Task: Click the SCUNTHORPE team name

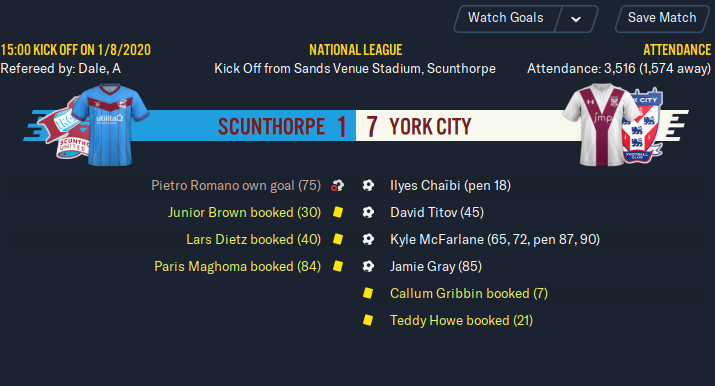Action: point(271,127)
